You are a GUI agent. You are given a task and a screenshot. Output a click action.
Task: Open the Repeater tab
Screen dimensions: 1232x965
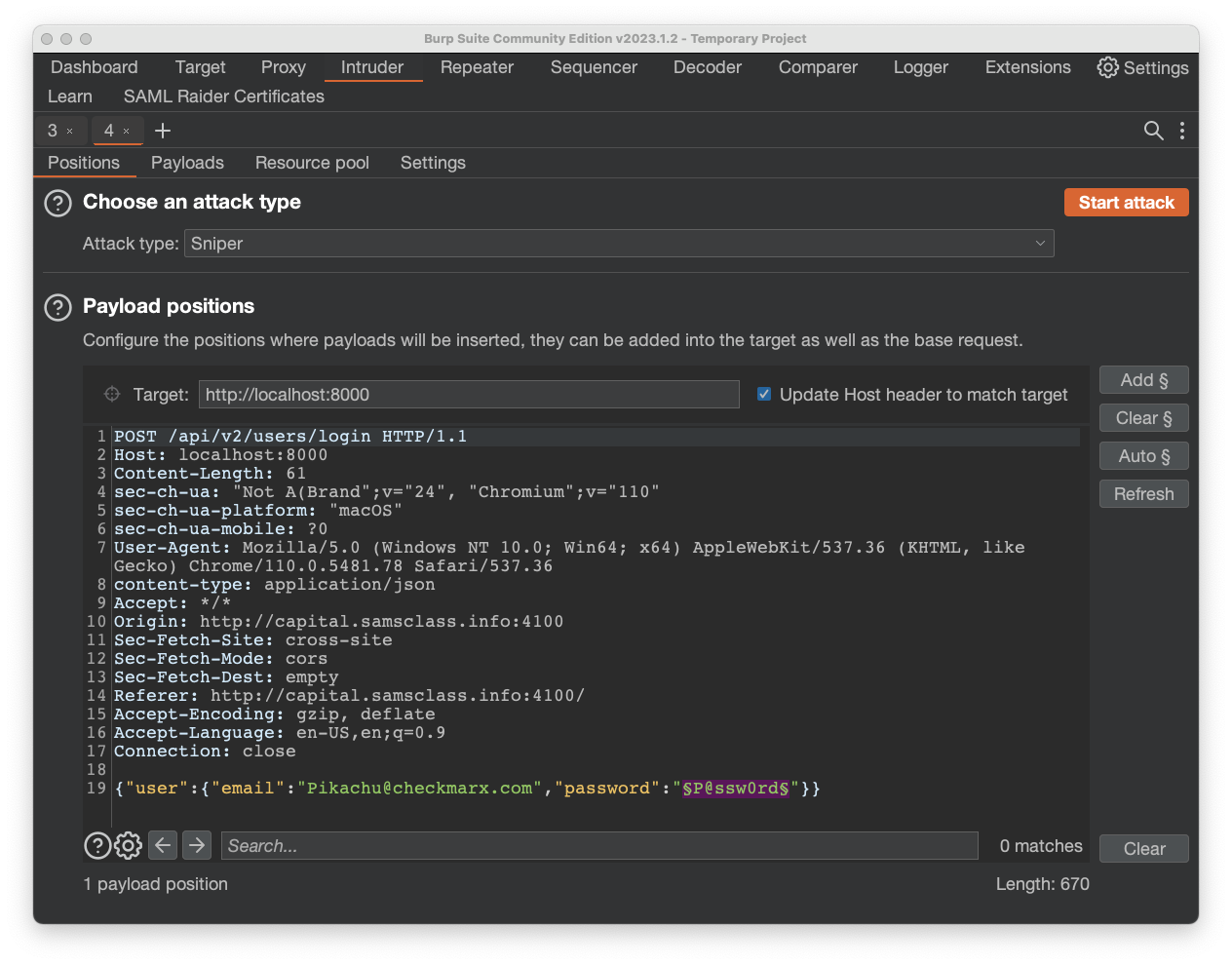(477, 67)
